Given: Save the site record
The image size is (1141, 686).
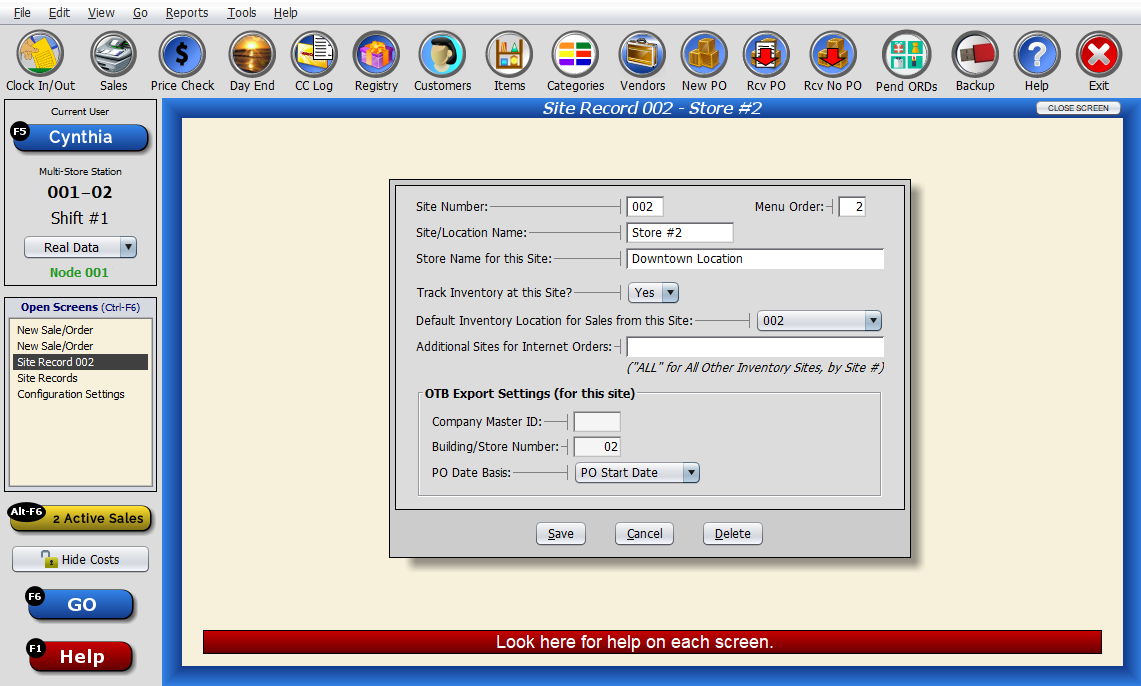Looking at the screenshot, I should click(x=560, y=533).
